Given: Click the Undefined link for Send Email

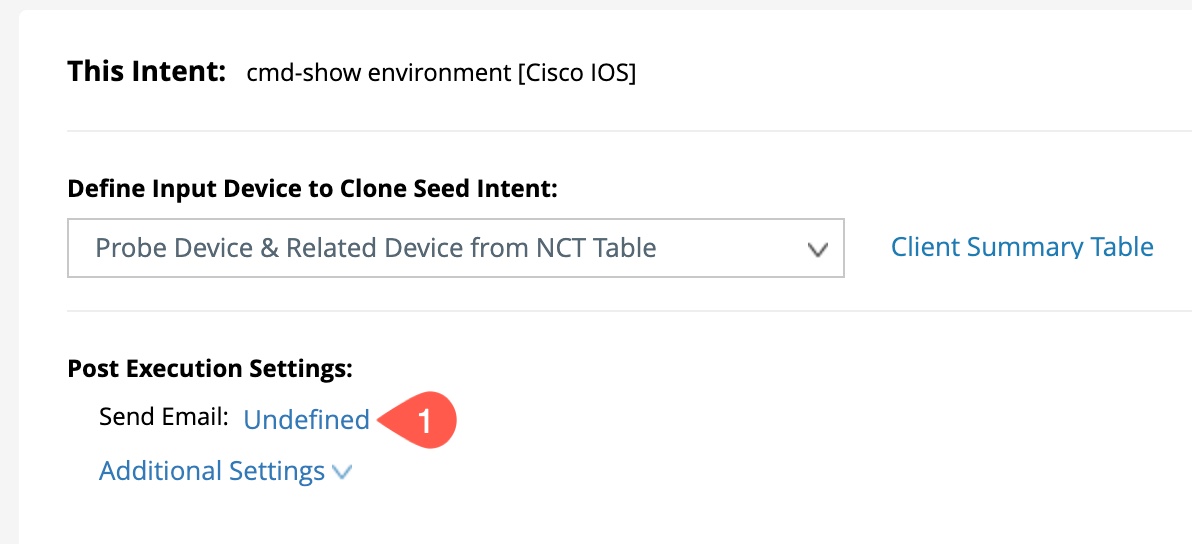Looking at the screenshot, I should [306, 420].
